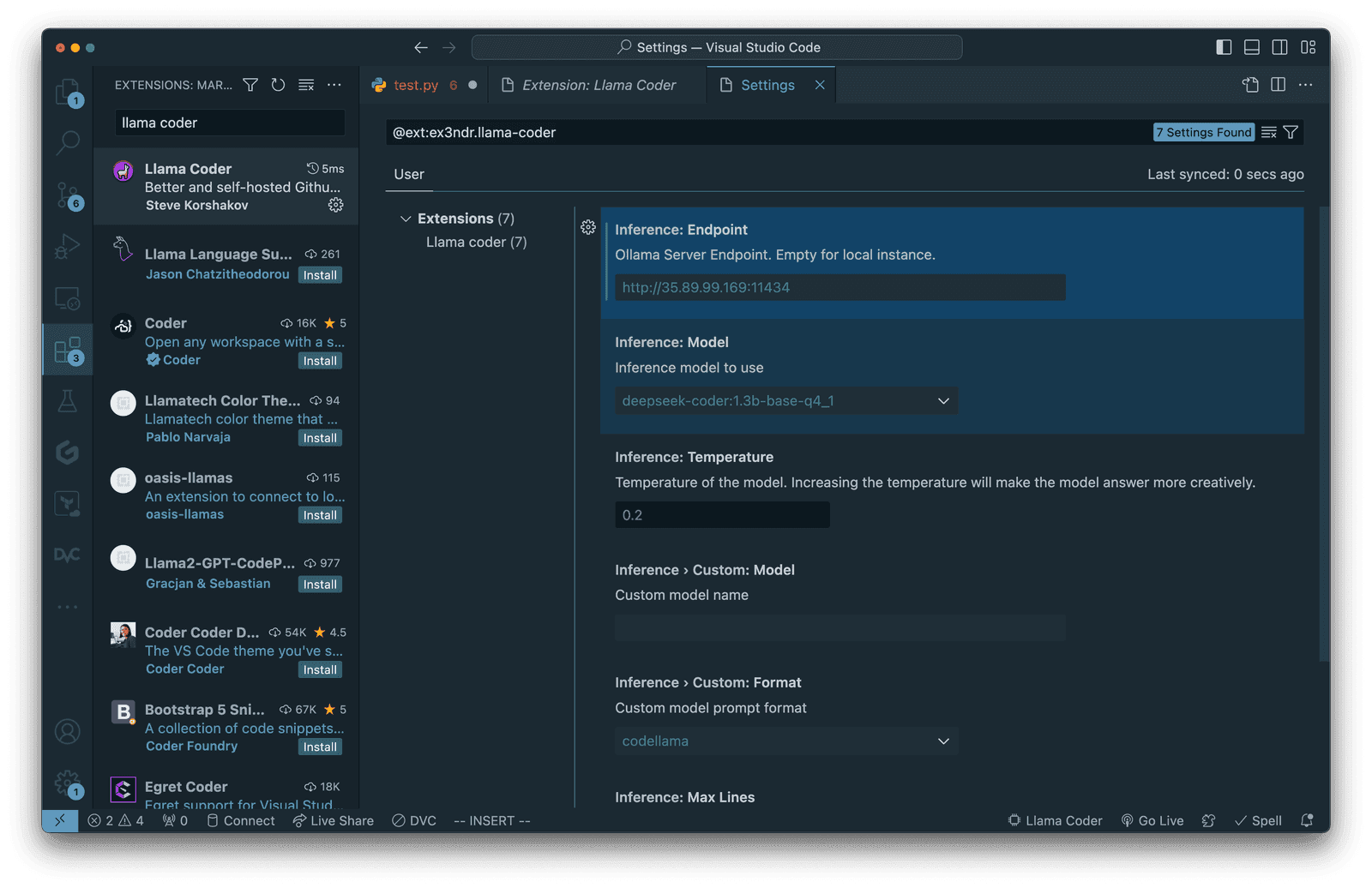Install Bootstrap 5 Snippets extension
The image size is (1372, 888).
pos(320,747)
